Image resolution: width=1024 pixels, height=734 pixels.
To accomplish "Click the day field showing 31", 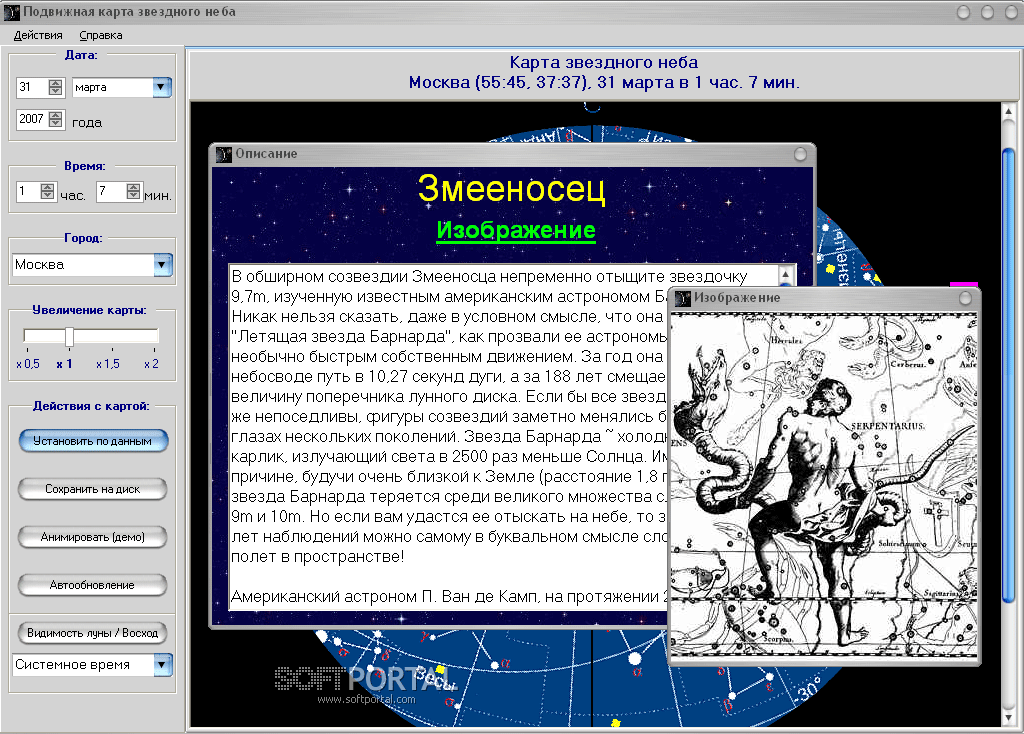I will (x=32, y=87).
